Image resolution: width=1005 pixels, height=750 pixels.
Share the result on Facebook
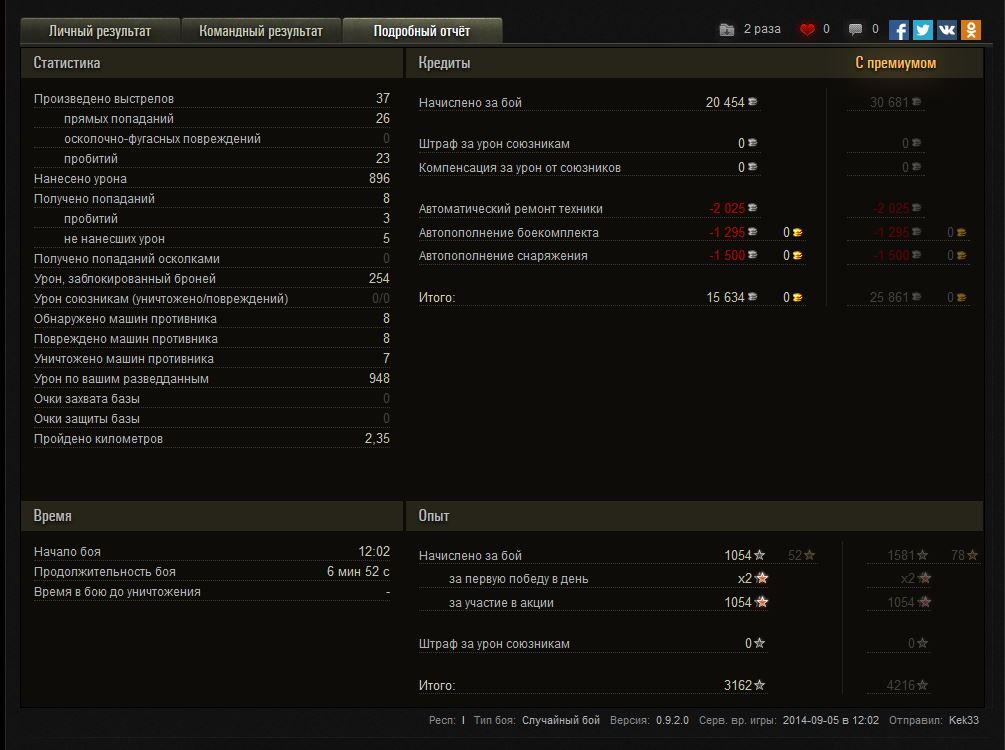(899, 30)
